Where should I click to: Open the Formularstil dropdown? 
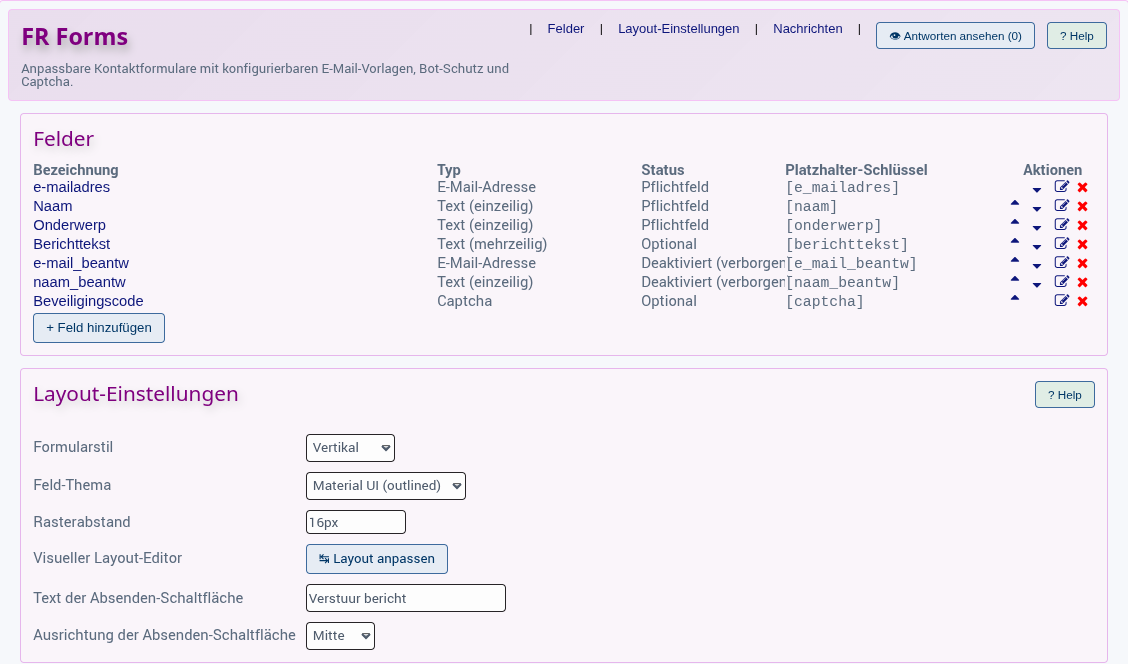coord(350,447)
